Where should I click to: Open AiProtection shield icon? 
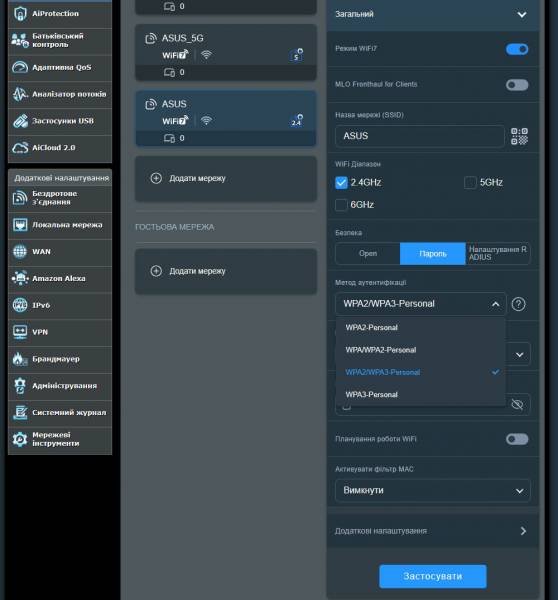click(20, 14)
